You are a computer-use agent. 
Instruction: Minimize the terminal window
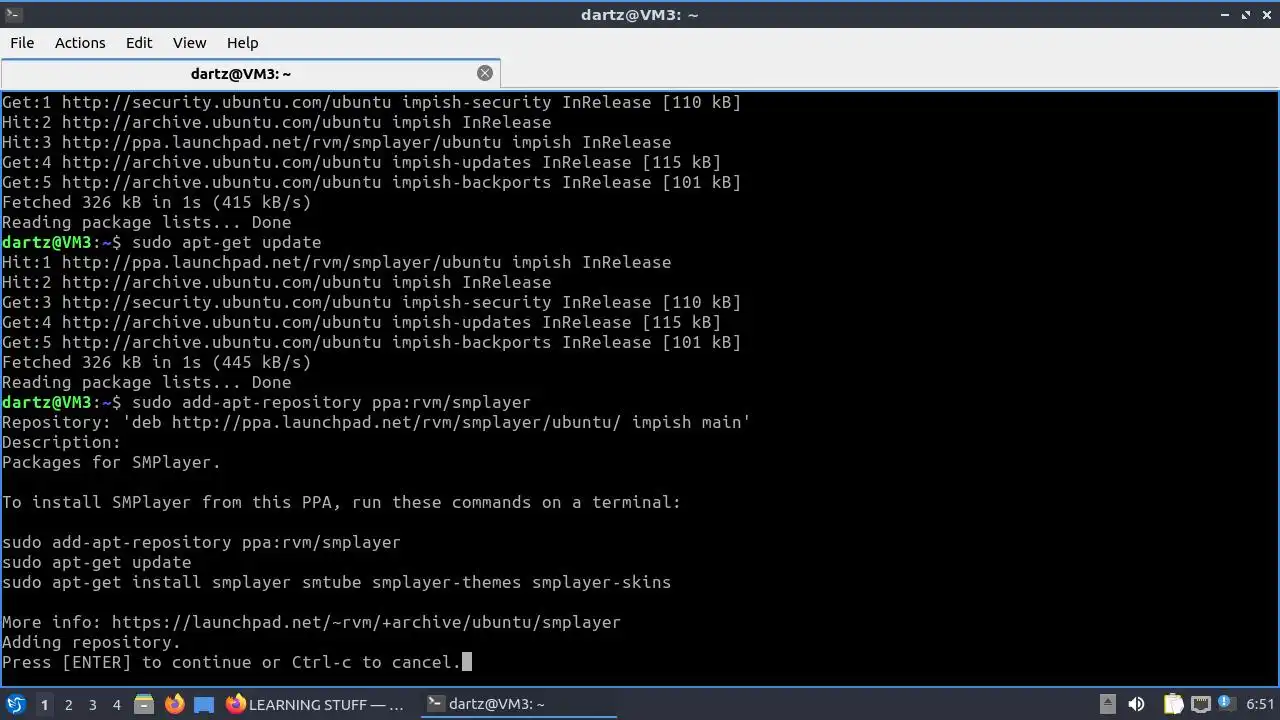(x=1226, y=14)
